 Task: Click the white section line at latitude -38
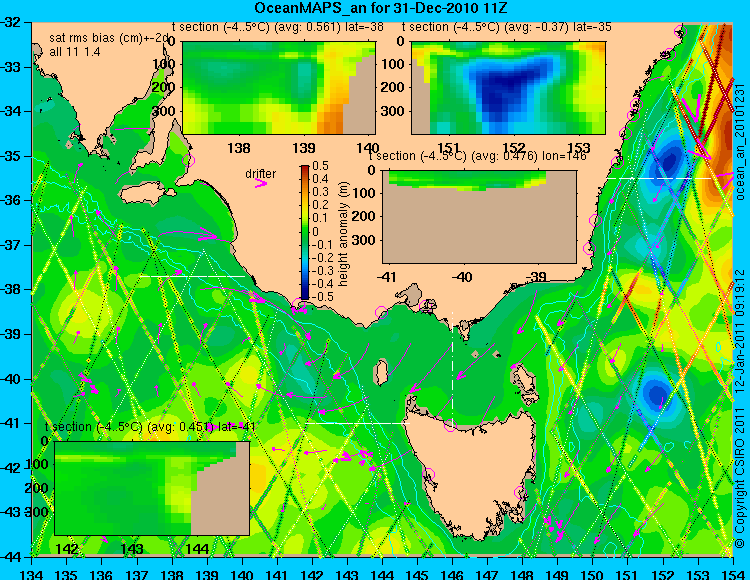point(193,276)
